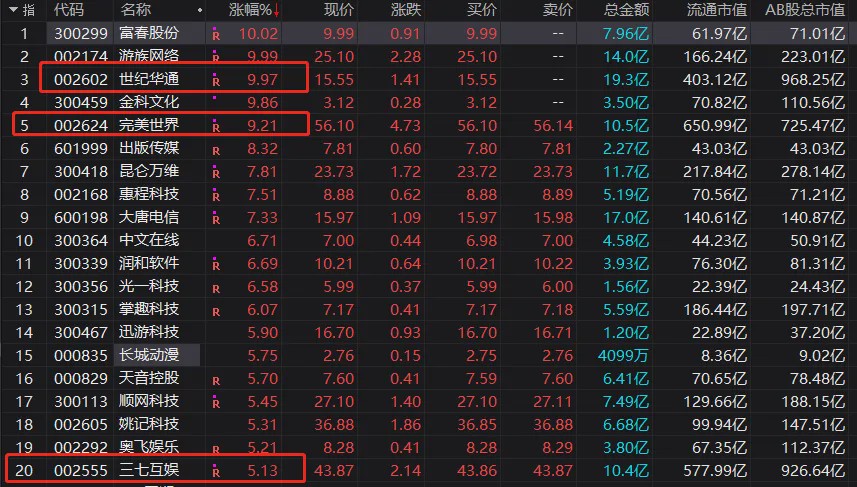Sort by 卖价 column header
The height and width of the screenshot is (487, 857).
pyautogui.click(x=557, y=9)
